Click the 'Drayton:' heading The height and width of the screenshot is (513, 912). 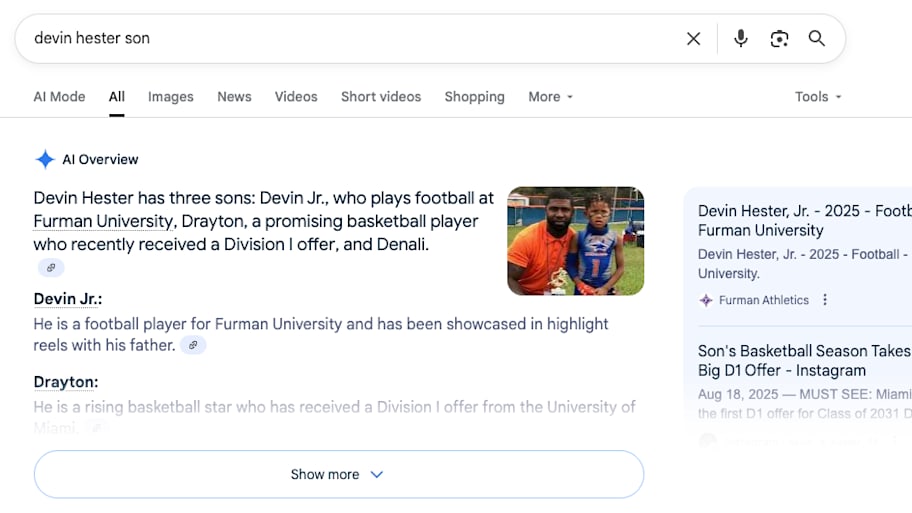tap(66, 382)
